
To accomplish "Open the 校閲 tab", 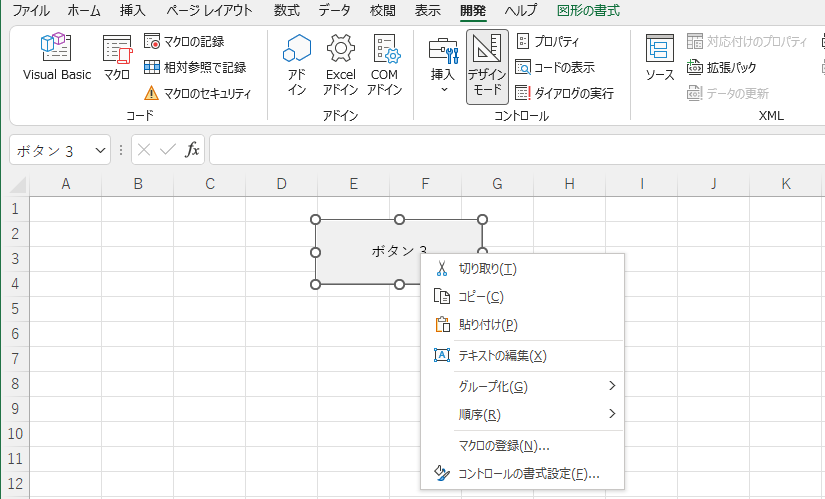I will [x=383, y=11].
